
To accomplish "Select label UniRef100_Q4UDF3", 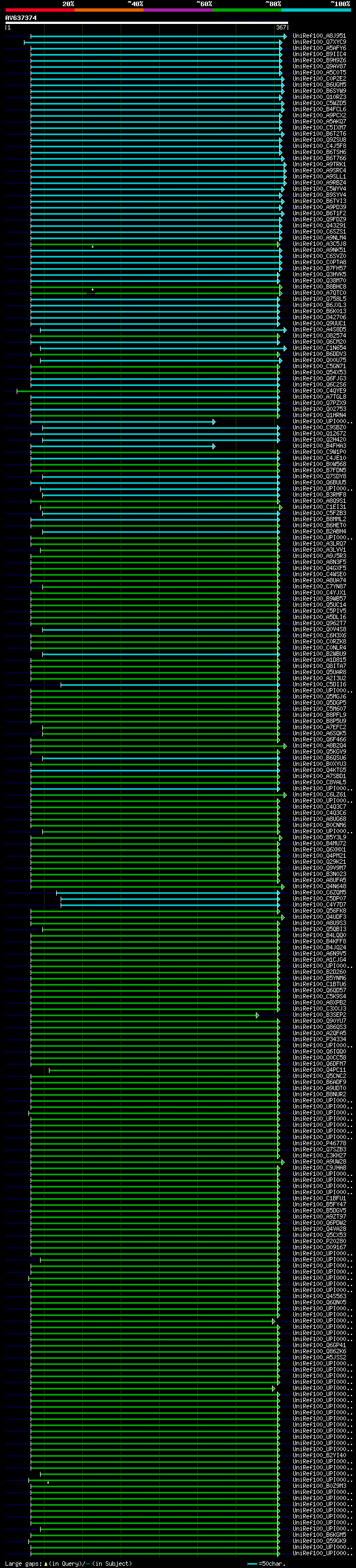I will (319, 917).
